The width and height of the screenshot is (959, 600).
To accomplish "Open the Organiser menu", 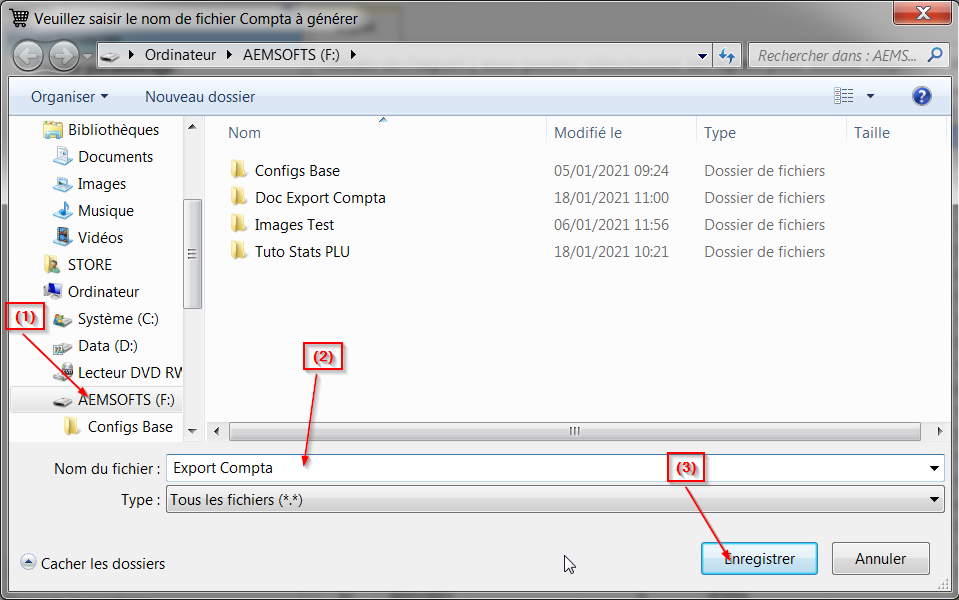I will [69, 97].
